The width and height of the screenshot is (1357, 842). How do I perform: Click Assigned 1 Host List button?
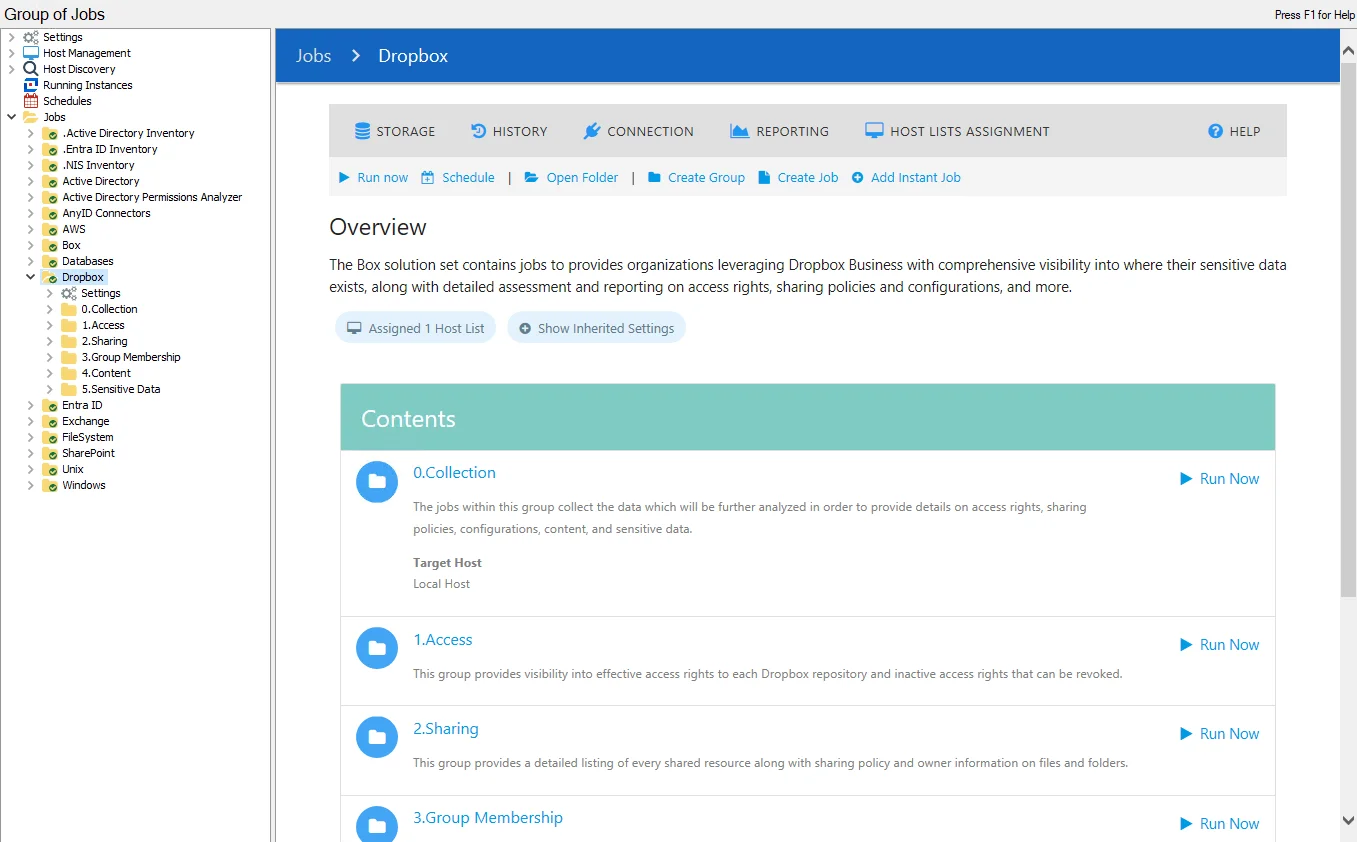tap(415, 328)
